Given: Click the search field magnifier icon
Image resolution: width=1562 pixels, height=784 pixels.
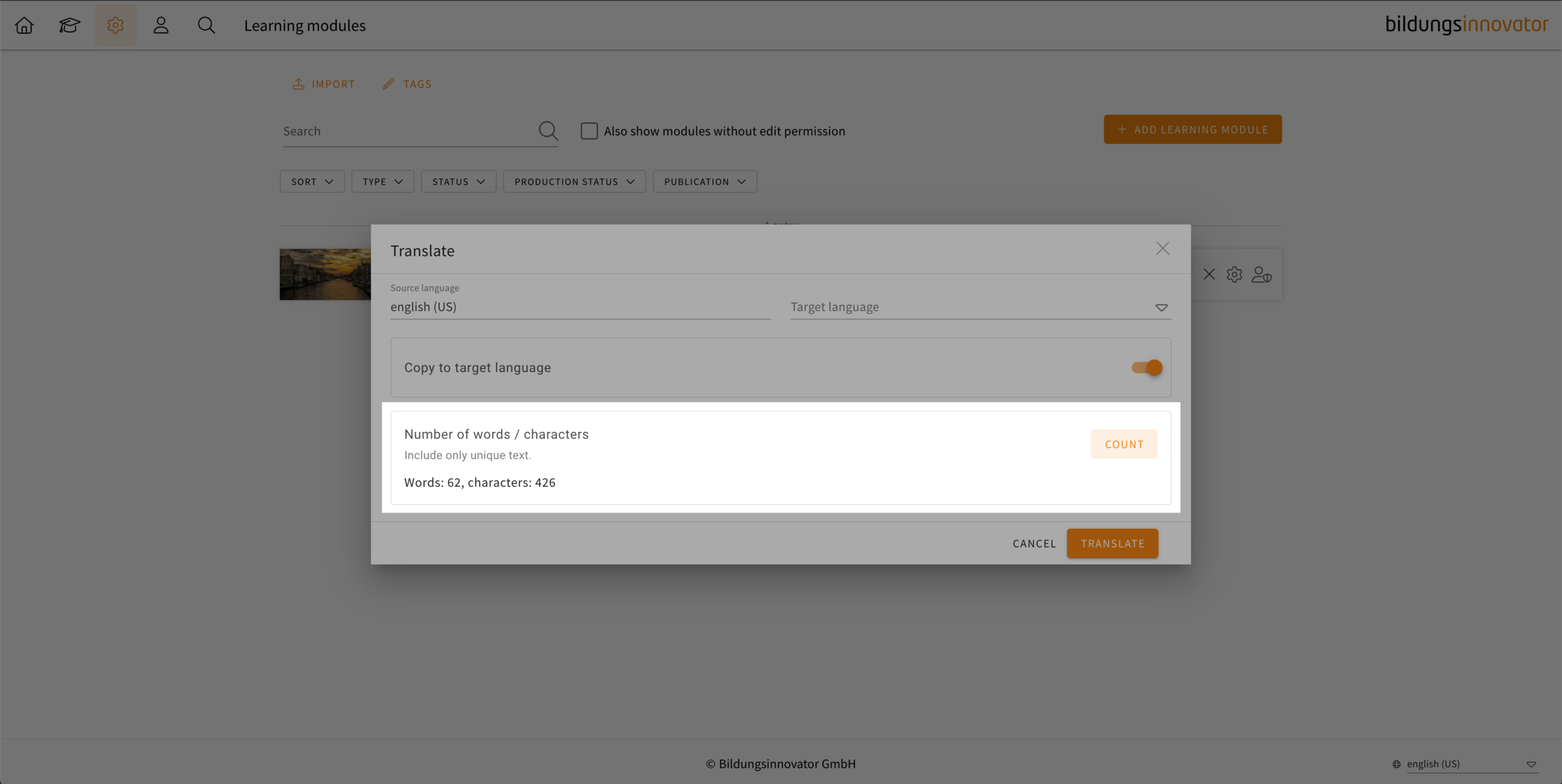Looking at the screenshot, I should point(547,131).
